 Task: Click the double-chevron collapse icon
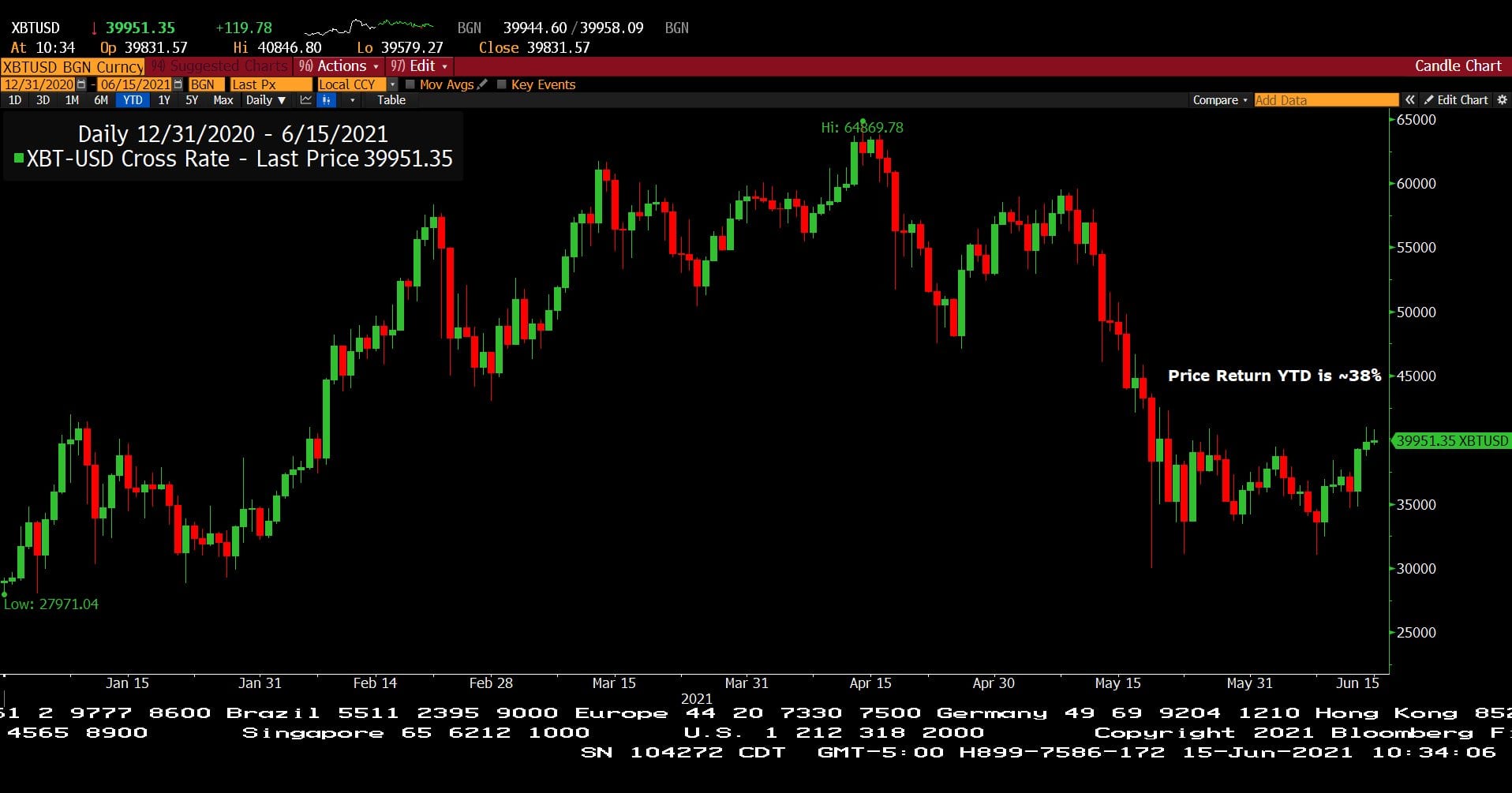[x=1409, y=100]
